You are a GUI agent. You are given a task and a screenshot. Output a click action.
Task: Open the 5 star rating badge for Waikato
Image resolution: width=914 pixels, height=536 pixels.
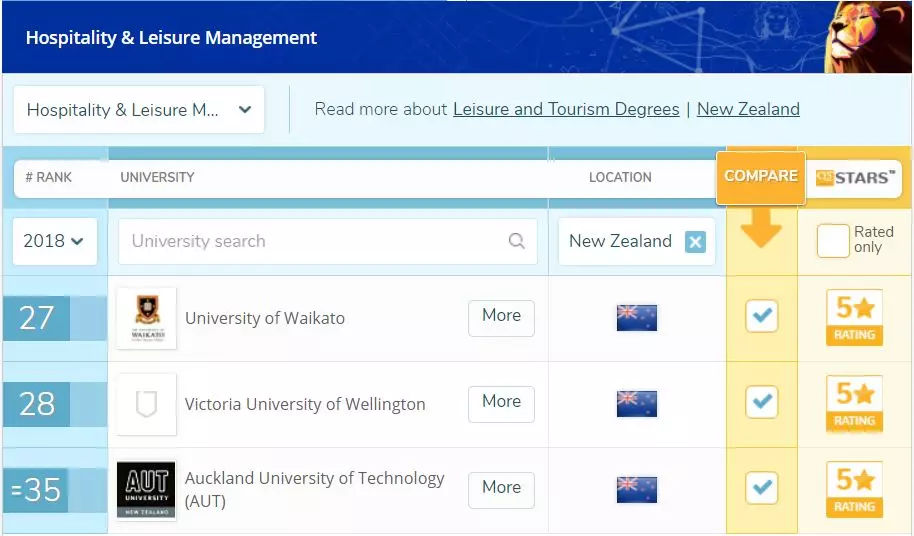[854, 318]
